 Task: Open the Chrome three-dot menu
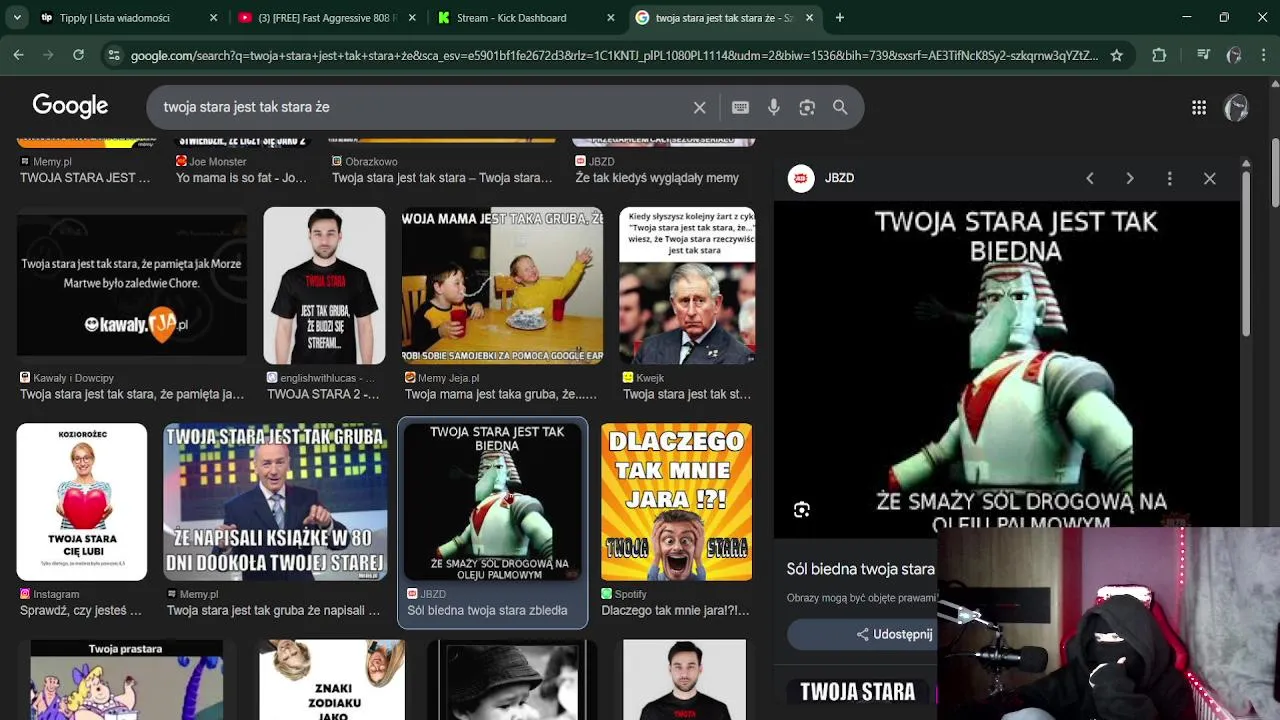click(1265, 55)
